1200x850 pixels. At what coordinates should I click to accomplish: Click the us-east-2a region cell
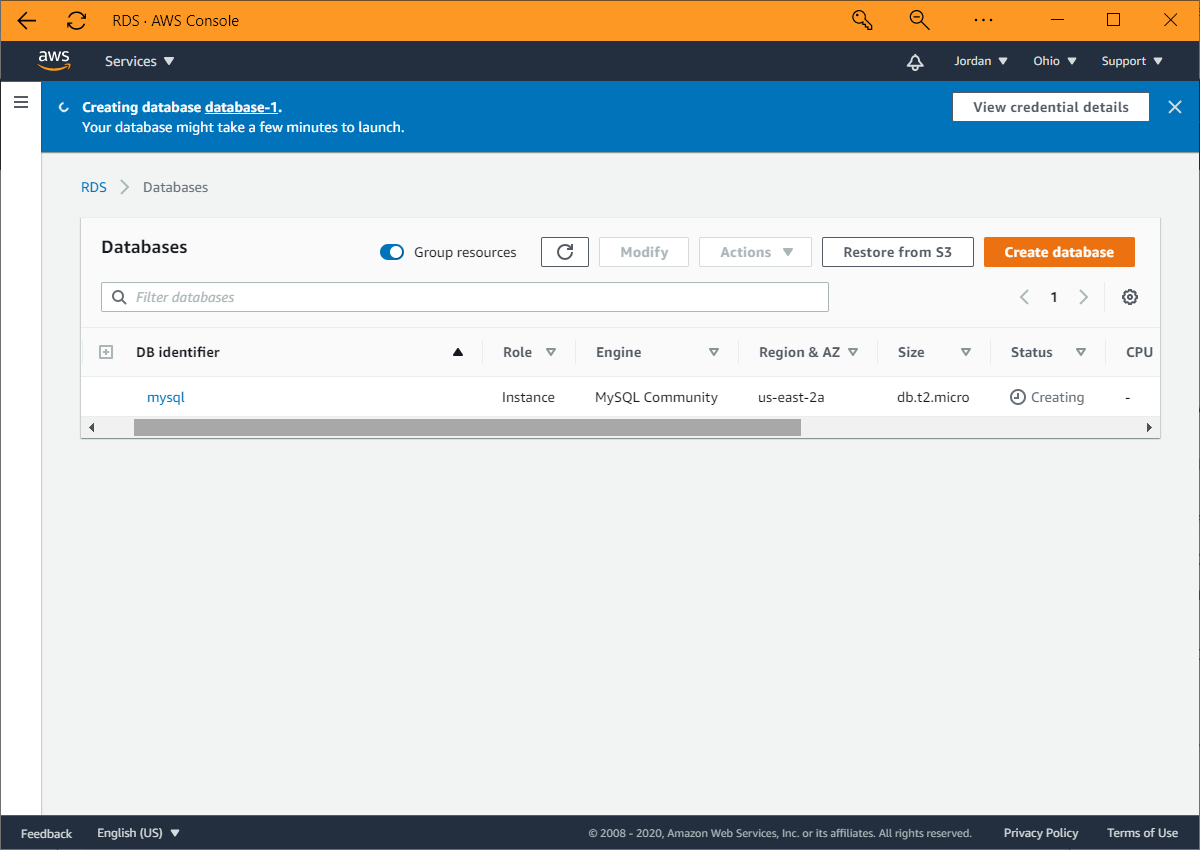[791, 397]
